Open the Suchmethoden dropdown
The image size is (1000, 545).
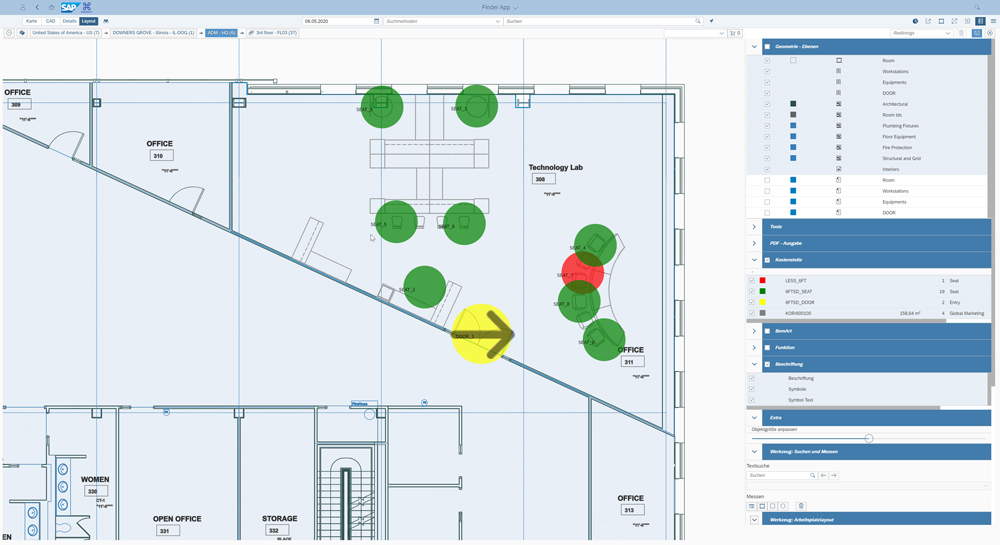point(443,21)
